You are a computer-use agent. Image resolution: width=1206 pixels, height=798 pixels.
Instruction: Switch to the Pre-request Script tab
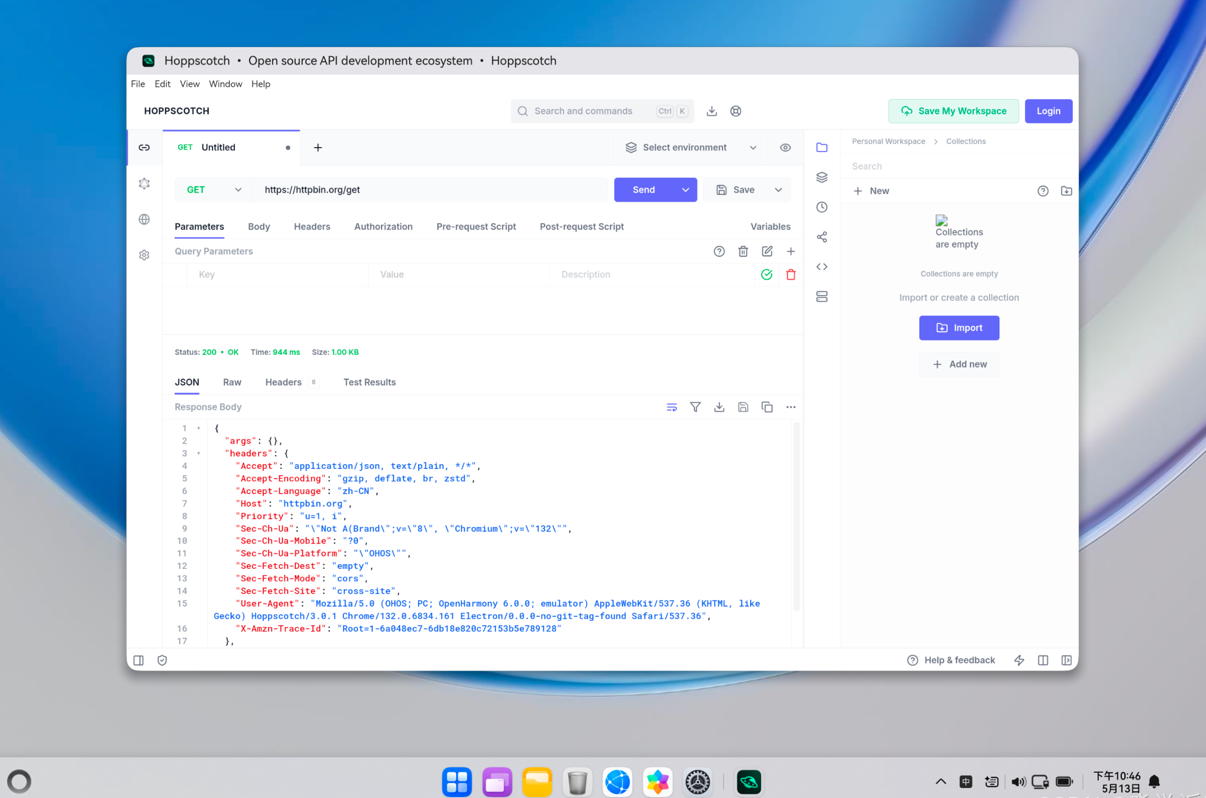(x=476, y=227)
